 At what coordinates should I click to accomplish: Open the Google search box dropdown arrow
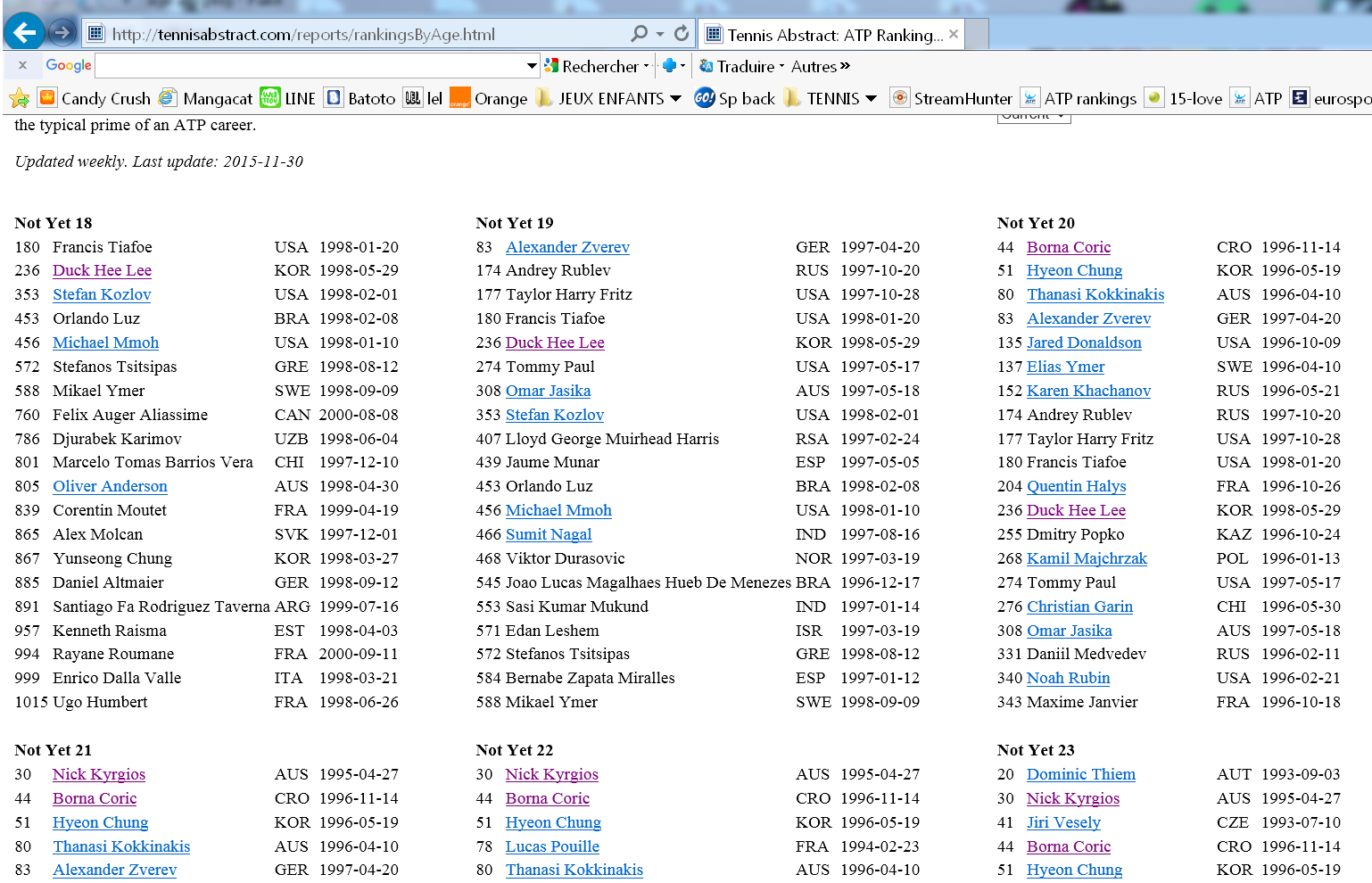point(532,65)
